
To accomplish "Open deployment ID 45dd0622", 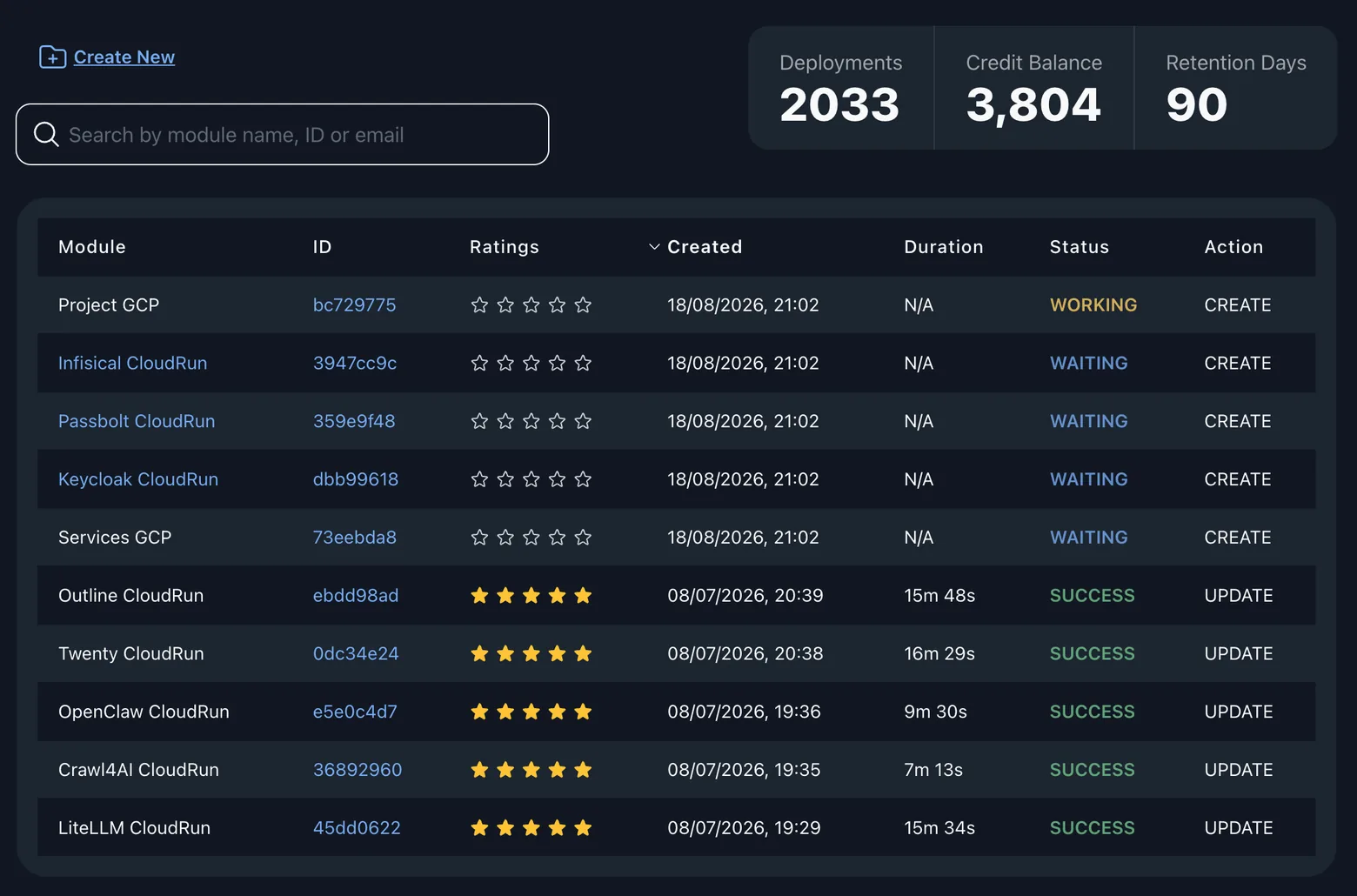I will (357, 828).
